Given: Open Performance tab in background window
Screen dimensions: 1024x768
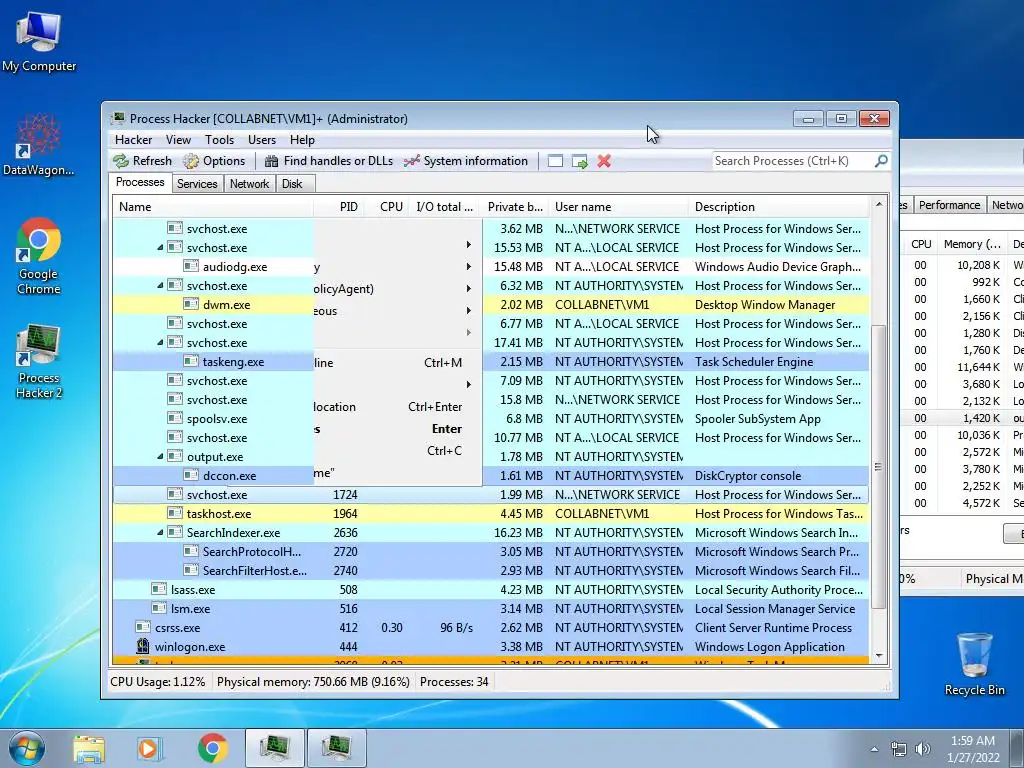Looking at the screenshot, I should pos(949,205).
